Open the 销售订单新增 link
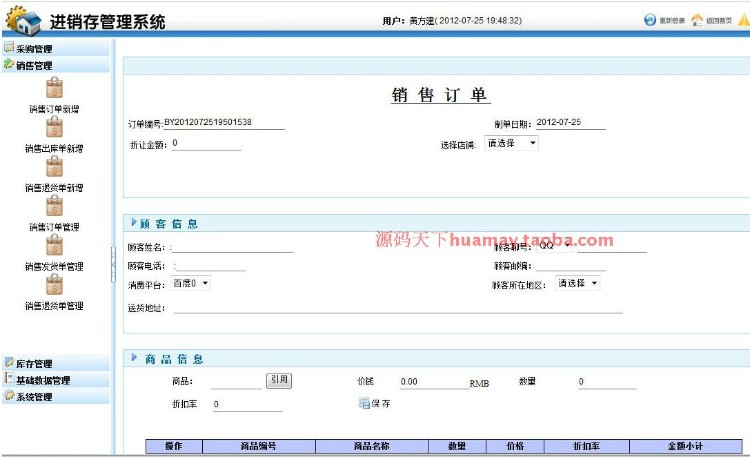The image size is (750, 457). tap(54, 109)
